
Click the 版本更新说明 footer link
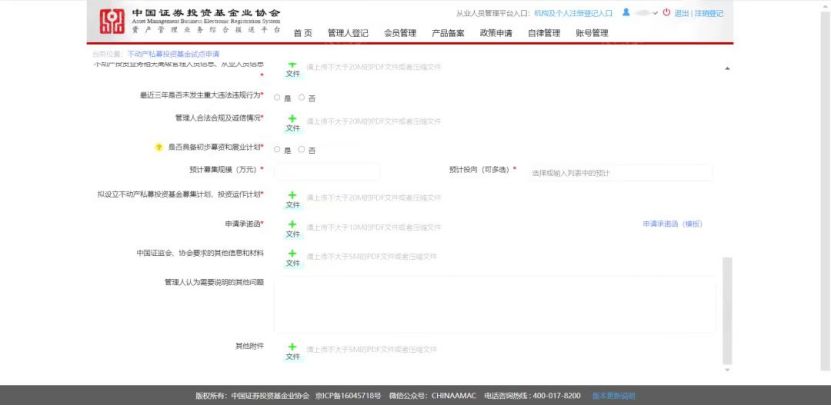click(x=613, y=396)
